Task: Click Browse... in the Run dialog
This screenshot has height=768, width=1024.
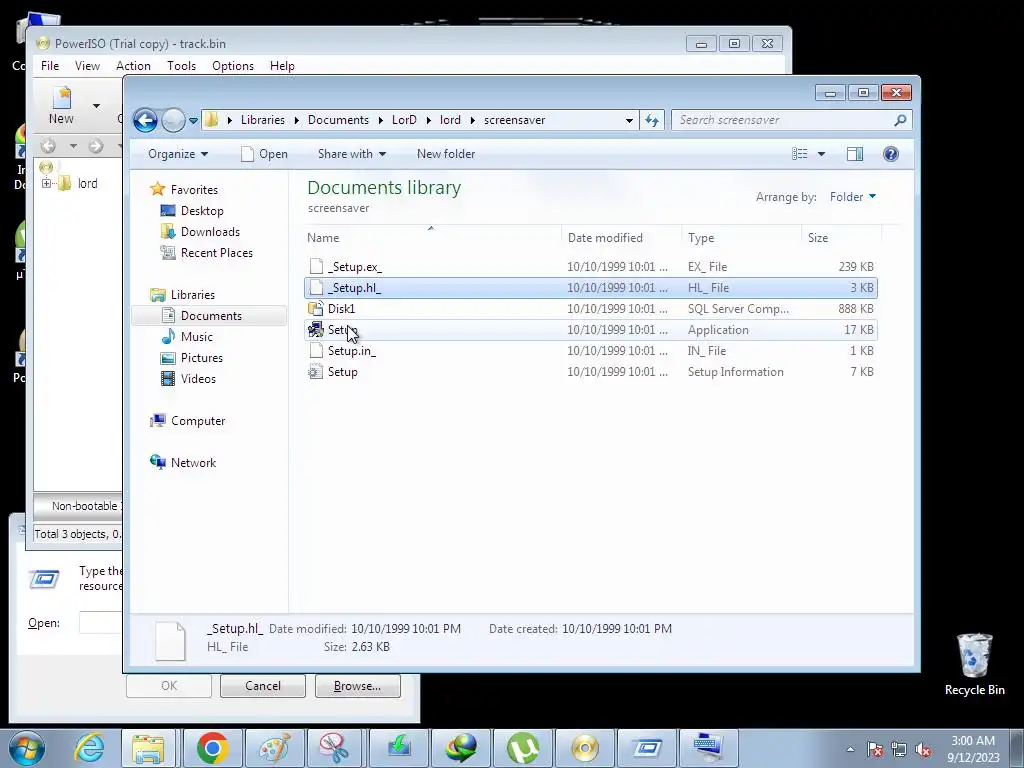Action: pos(357,686)
